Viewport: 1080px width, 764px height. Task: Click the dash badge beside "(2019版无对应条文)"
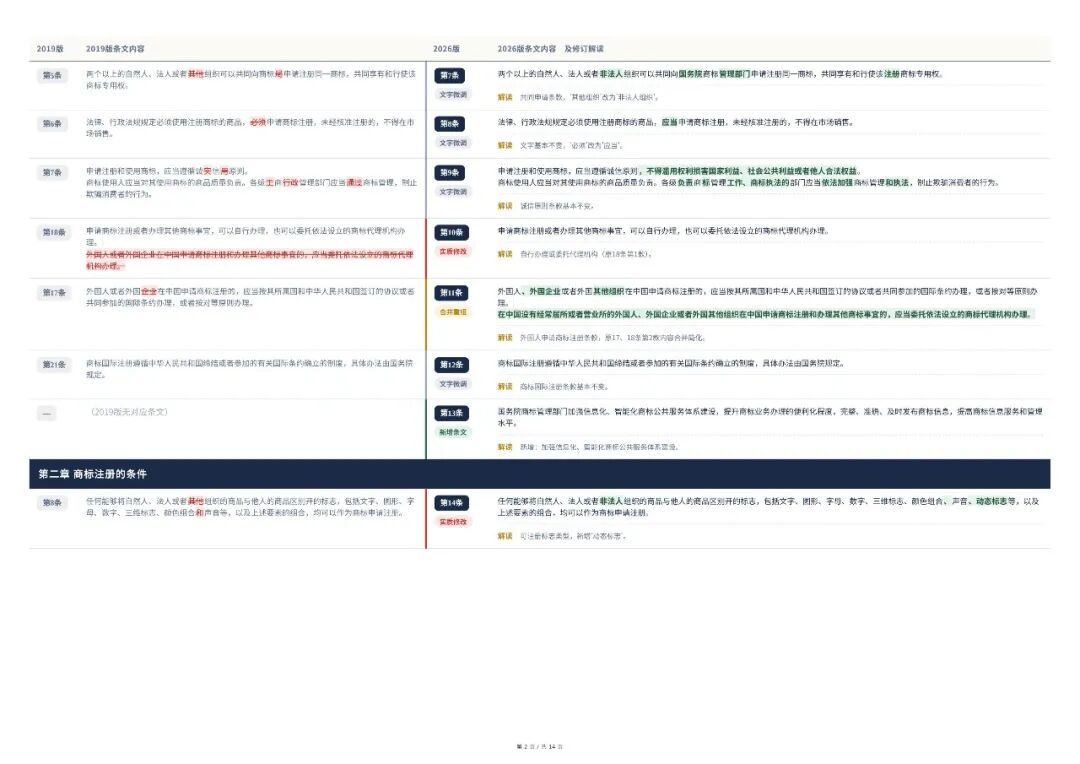coord(47,413)
